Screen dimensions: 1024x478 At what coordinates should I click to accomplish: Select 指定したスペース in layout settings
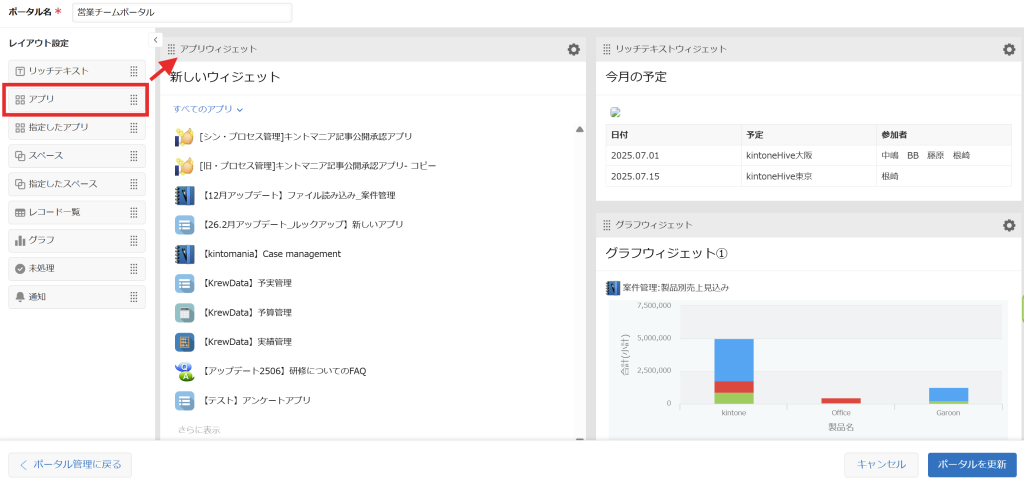pyautogui.click(x=65, y=184)
